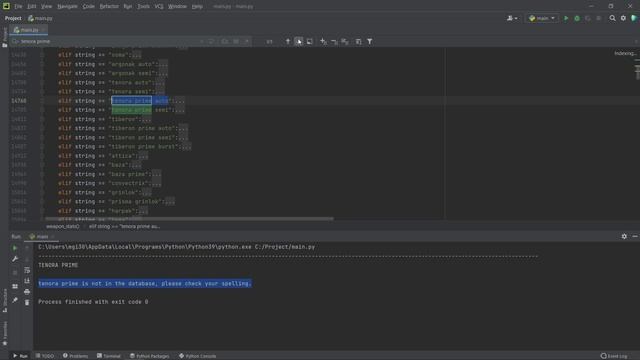Click the Project breadcrumb in navigation bar
The height and width of the screenshot is (360, 640).
(13, 18)
